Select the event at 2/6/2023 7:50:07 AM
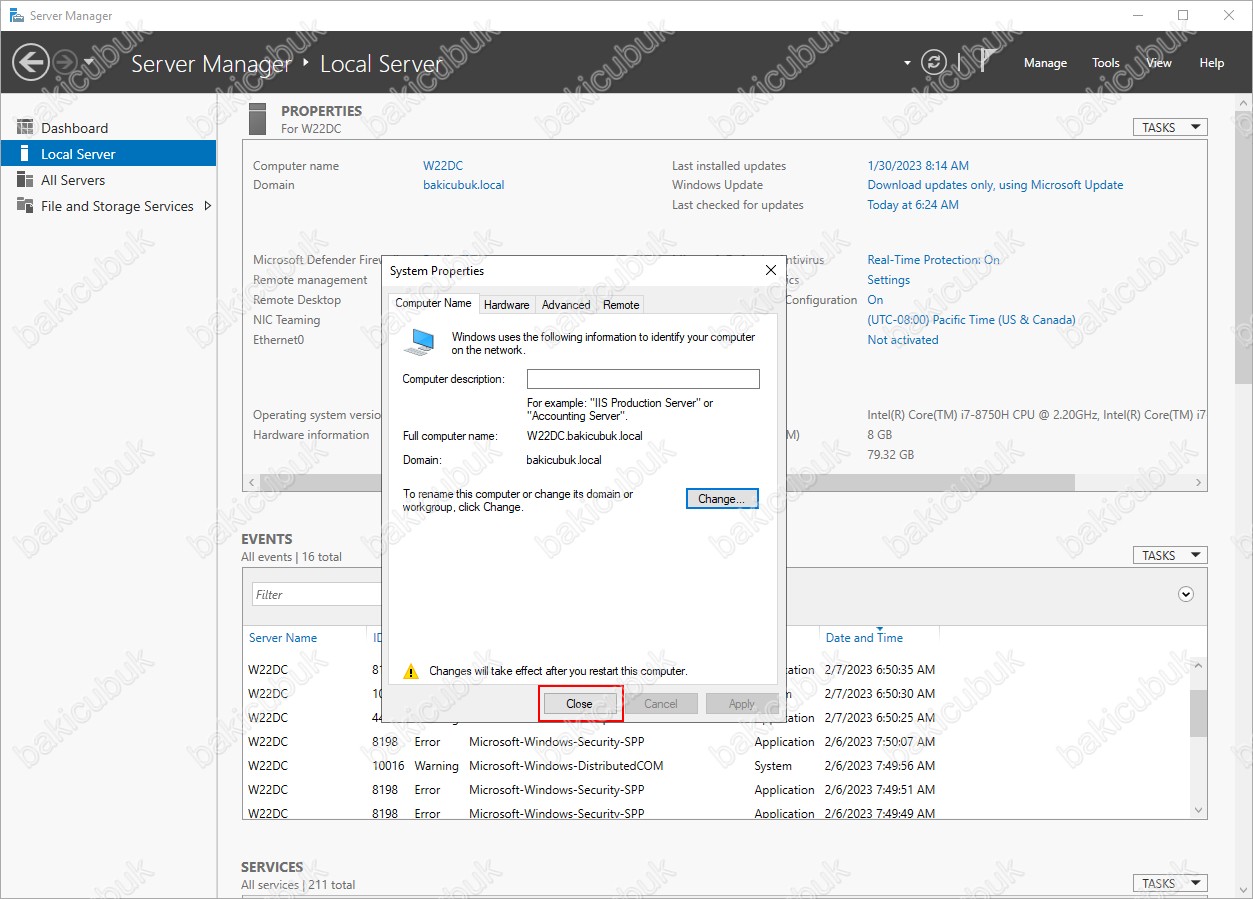Screen dimensions: 1253x899 click(x=716, y=742)
